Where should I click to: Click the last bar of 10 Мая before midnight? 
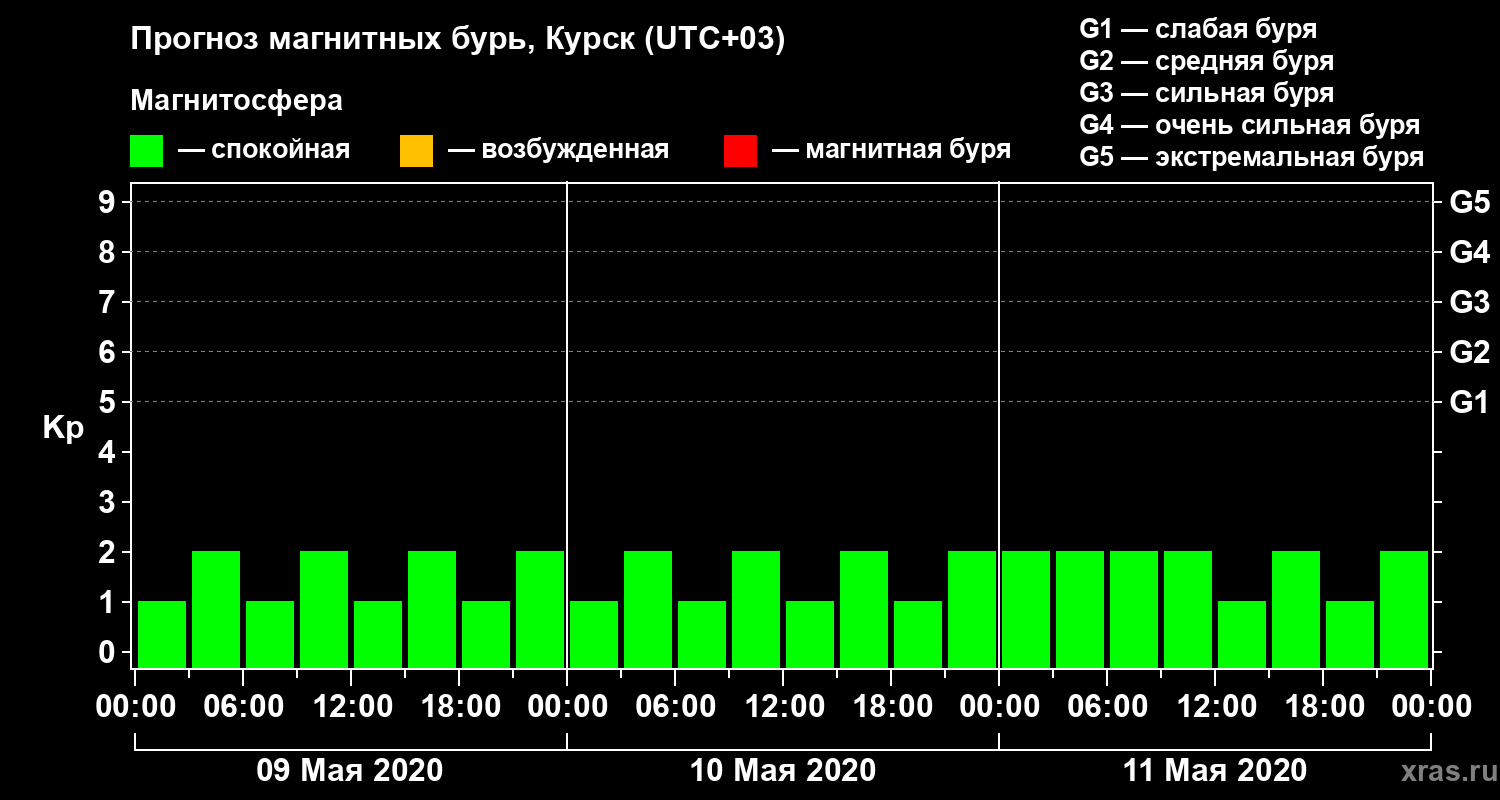(x=972, y=609)
